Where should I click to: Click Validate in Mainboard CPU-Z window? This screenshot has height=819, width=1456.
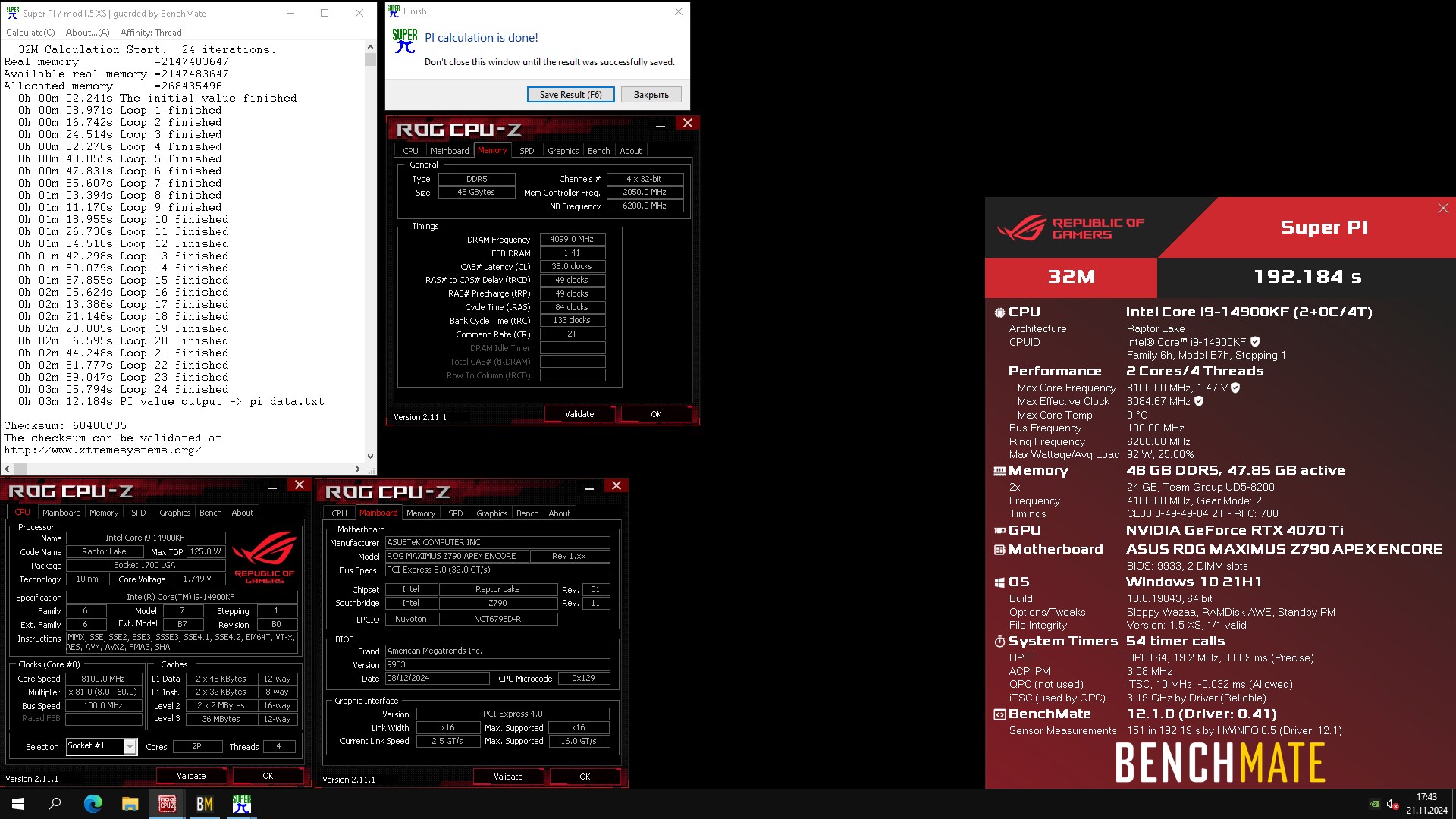[508, 777]
